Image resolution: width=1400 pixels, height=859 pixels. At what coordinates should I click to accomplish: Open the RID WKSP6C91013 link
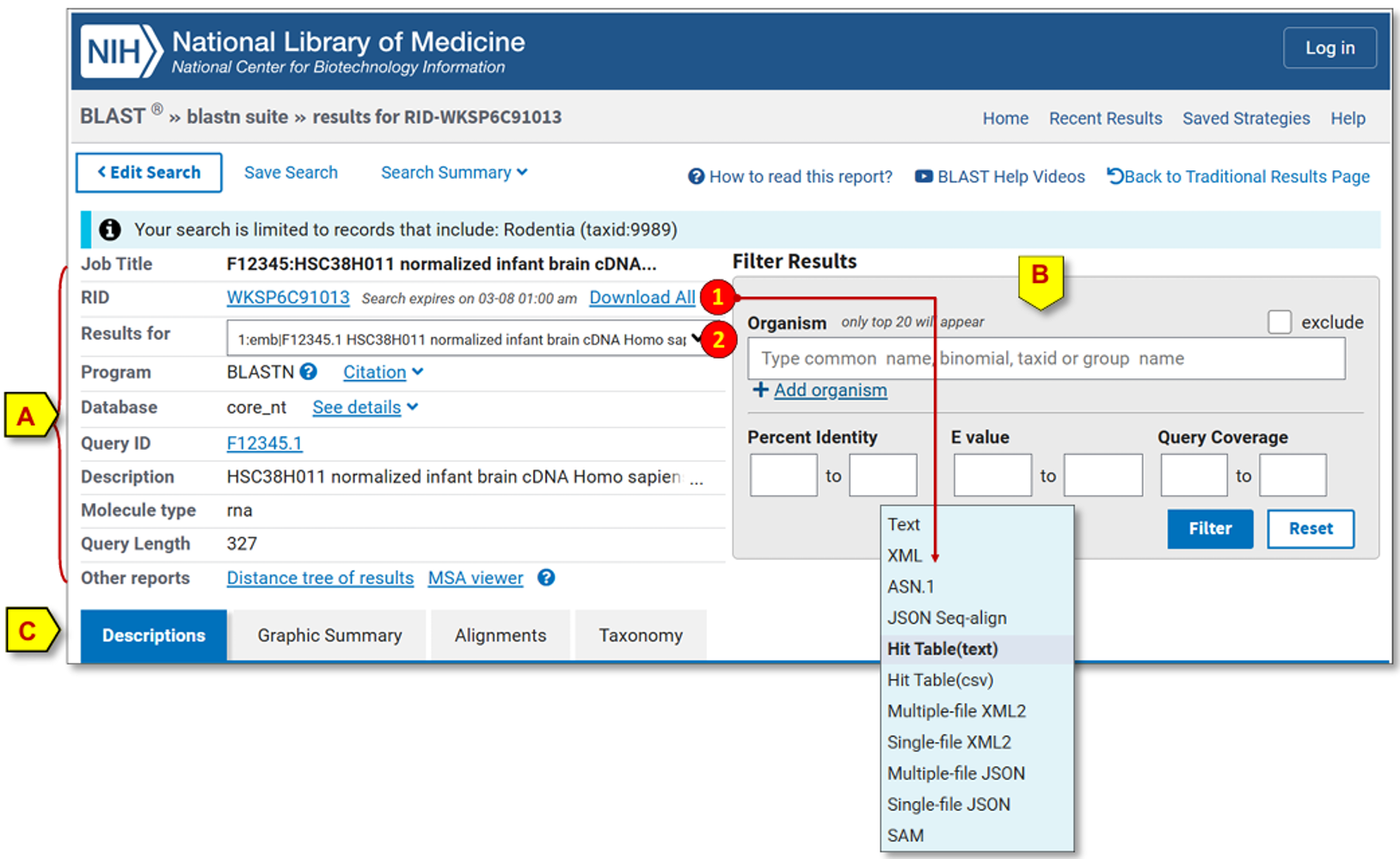288,298
